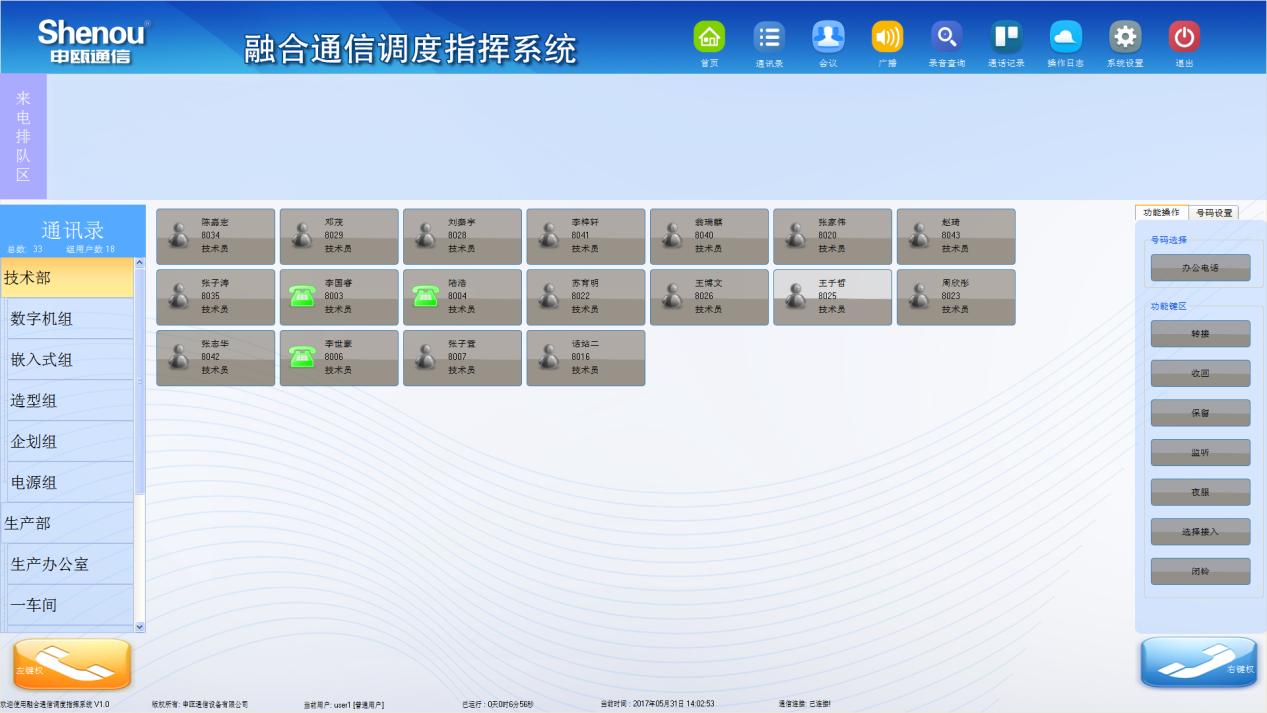Open the 通话记录 call records icon

(1006, 38)
